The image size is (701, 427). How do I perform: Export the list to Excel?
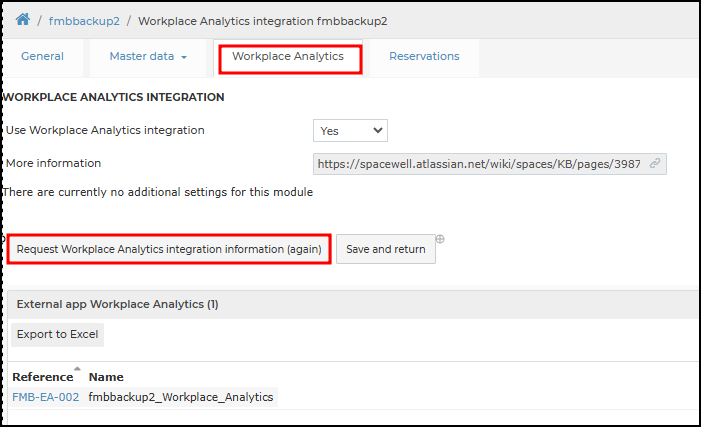click(x=58, y=334)
